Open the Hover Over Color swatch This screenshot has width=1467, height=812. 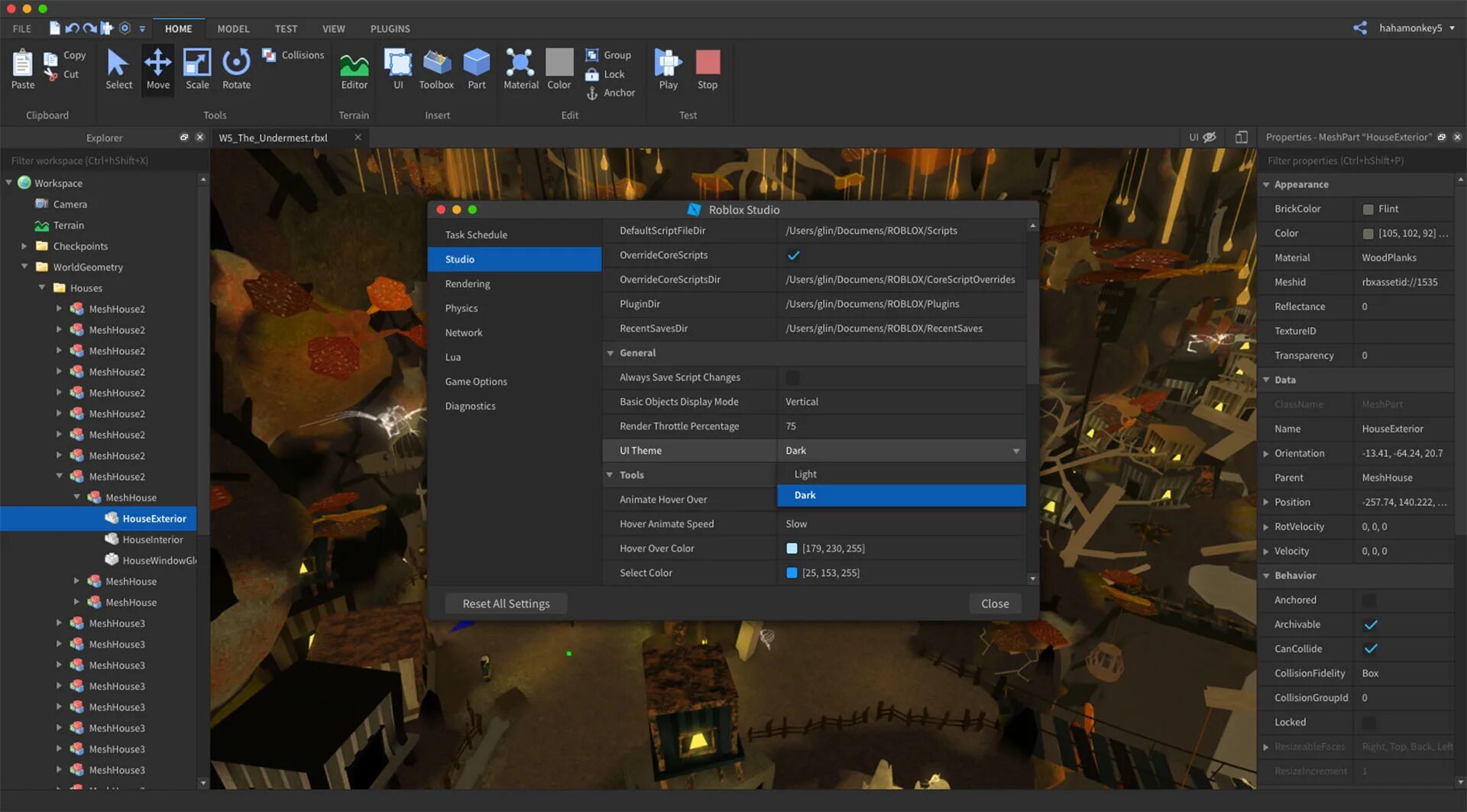[792, 548]
